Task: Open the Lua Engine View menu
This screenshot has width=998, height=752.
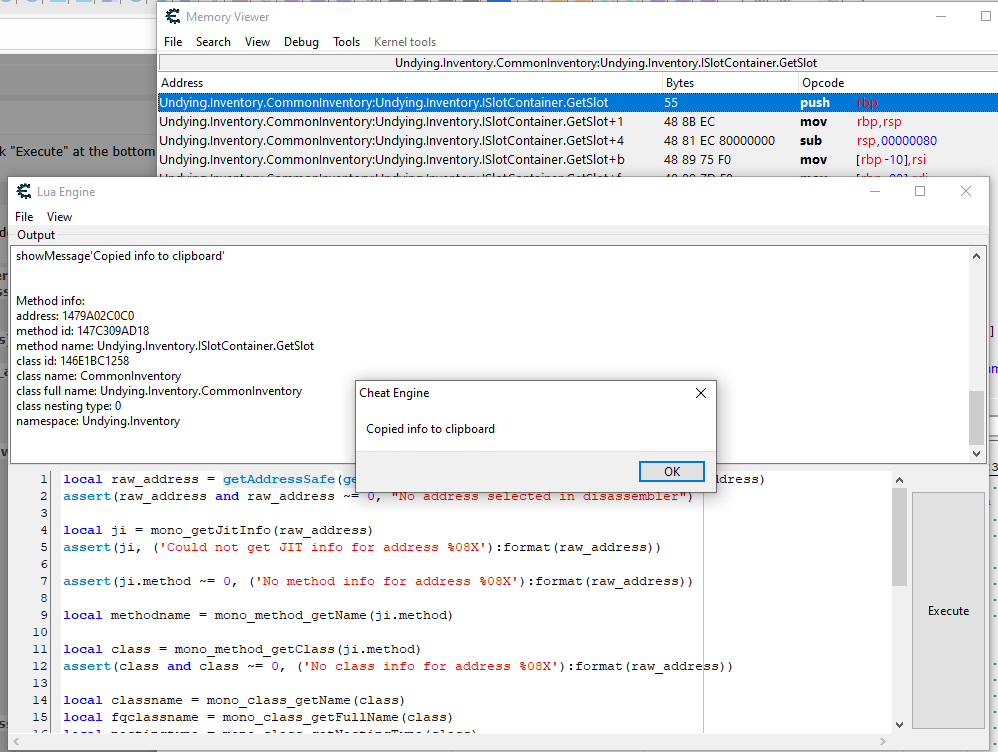Action: pos(60,216)
